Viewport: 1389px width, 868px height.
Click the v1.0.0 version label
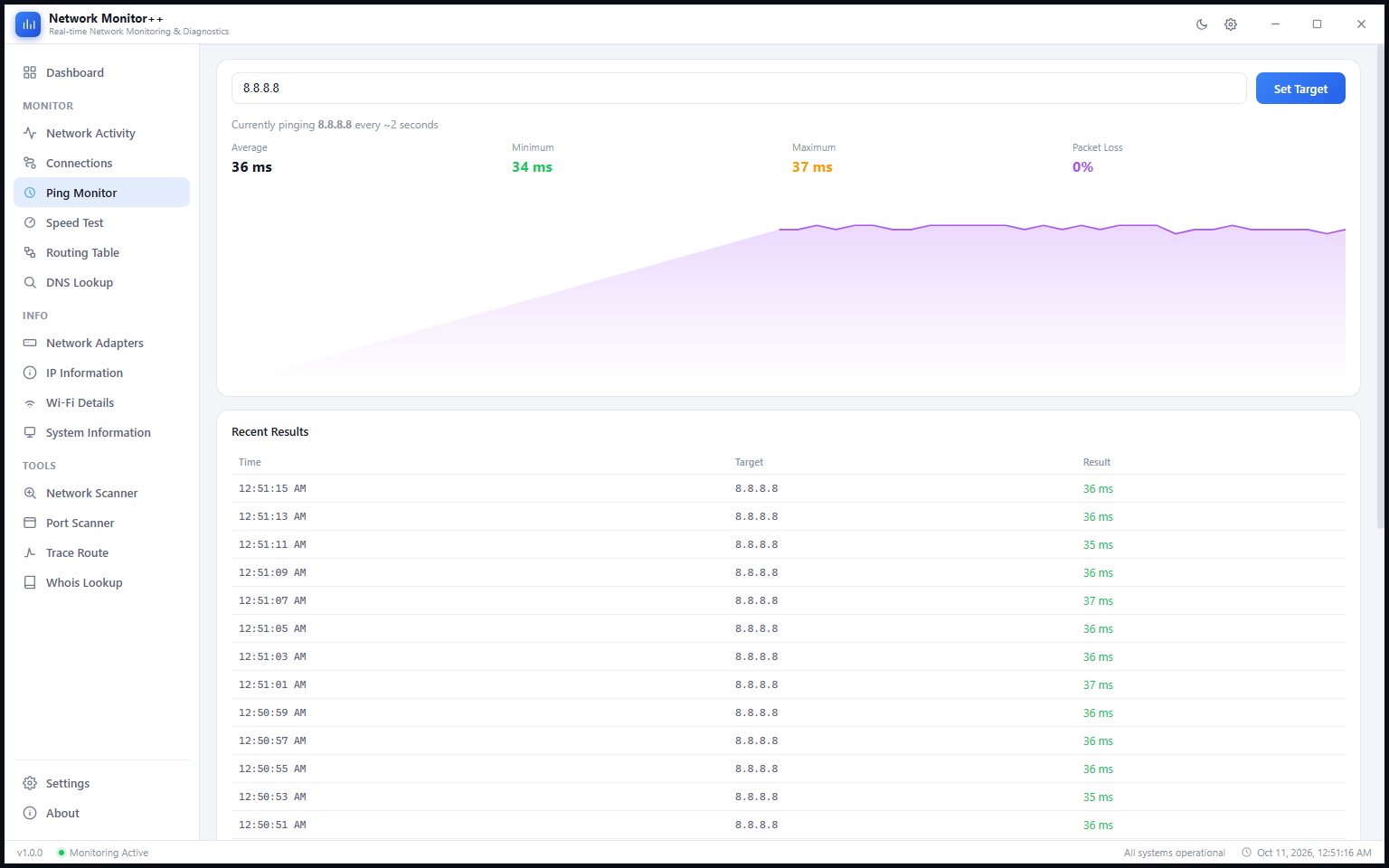[30, 853]
